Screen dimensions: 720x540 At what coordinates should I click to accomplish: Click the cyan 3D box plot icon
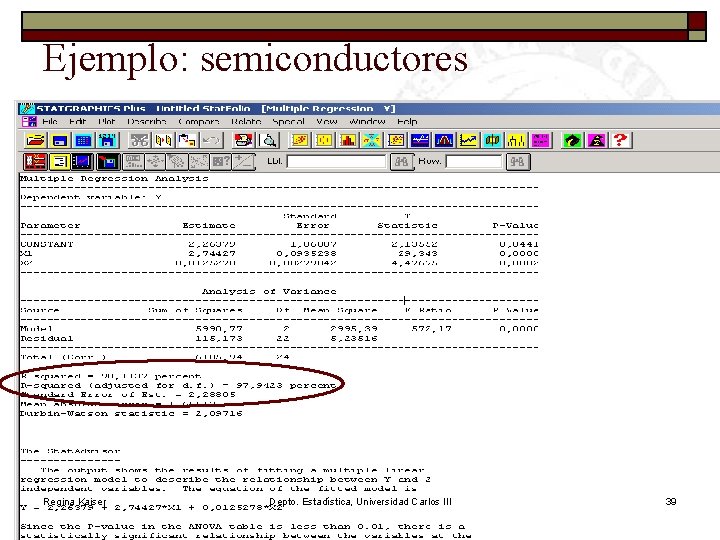tap(492, 140)
